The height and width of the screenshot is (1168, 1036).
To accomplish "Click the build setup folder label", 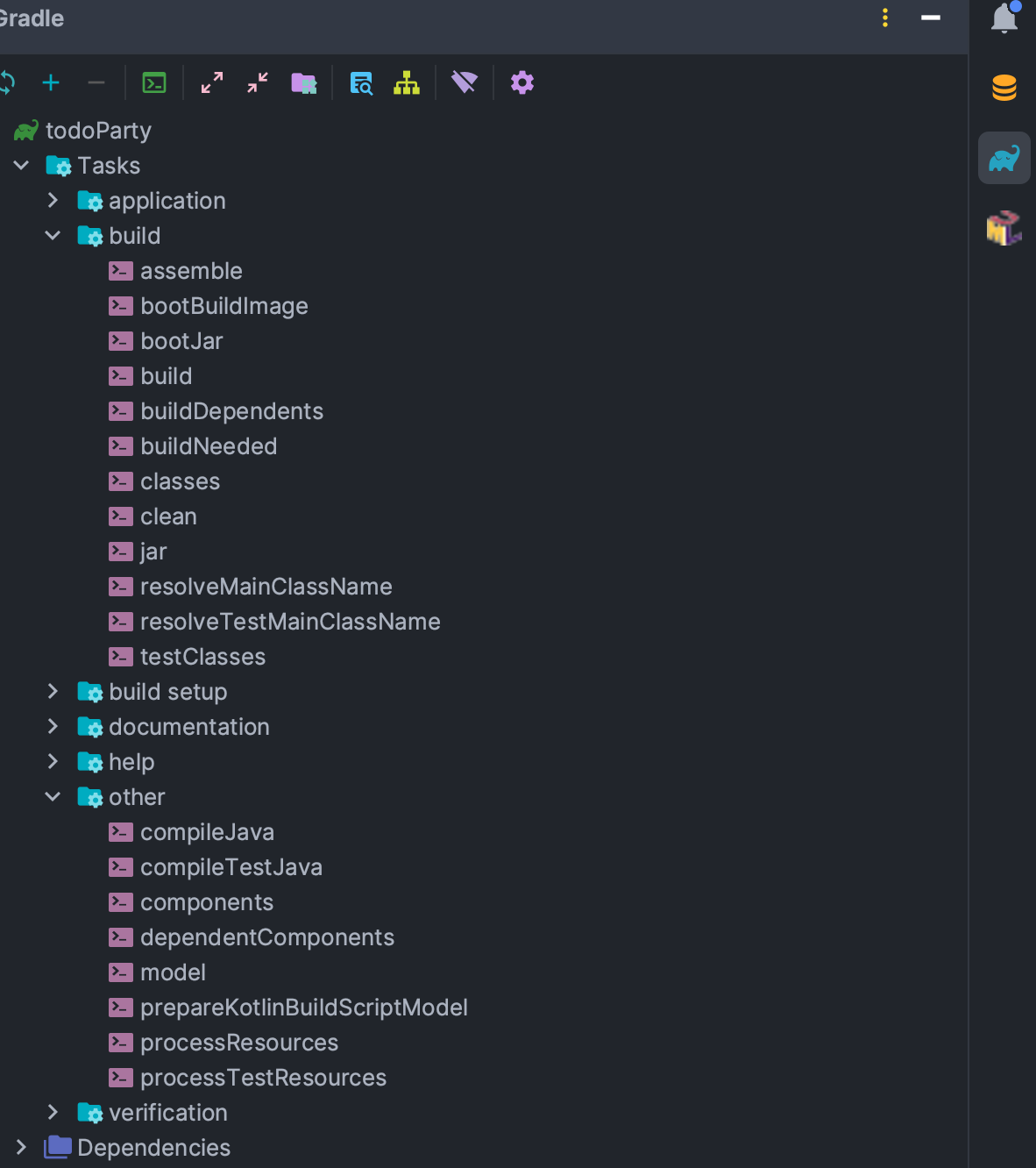I will pos(168,692).
